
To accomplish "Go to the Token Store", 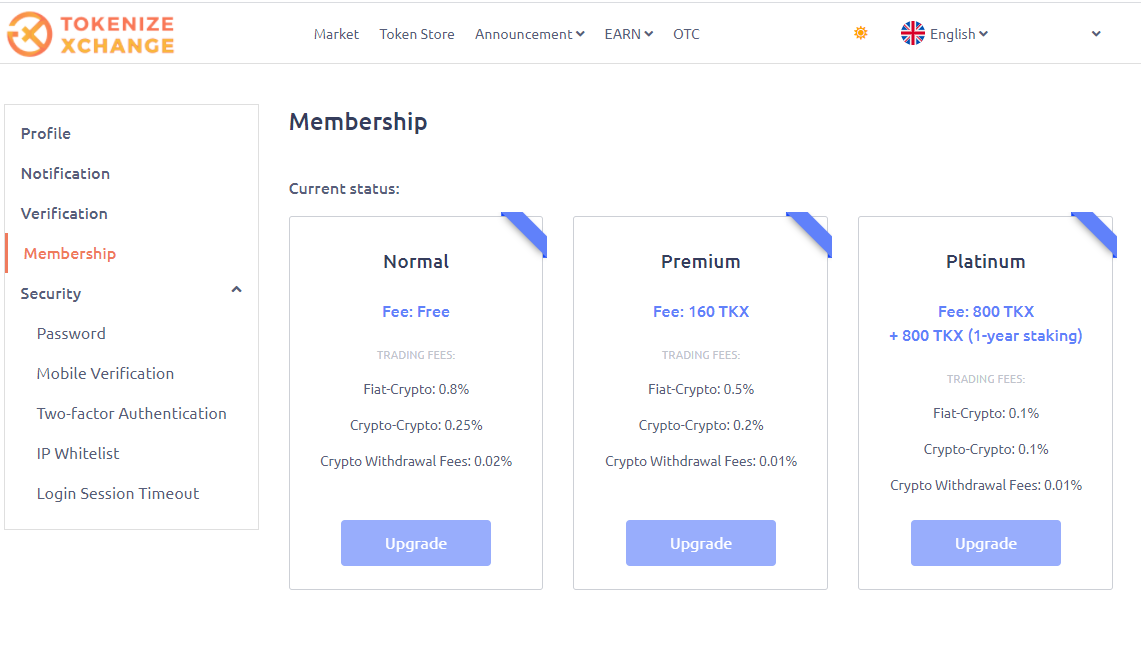I will (x=417, y=34).
